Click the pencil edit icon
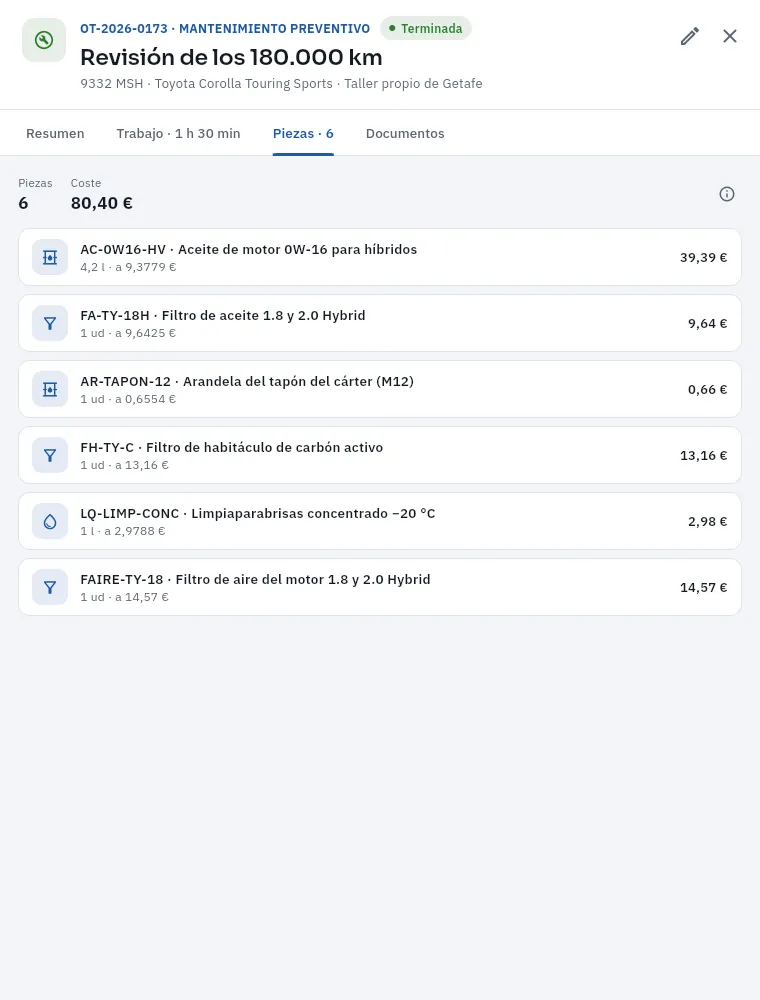 click(x=689, y=36)
